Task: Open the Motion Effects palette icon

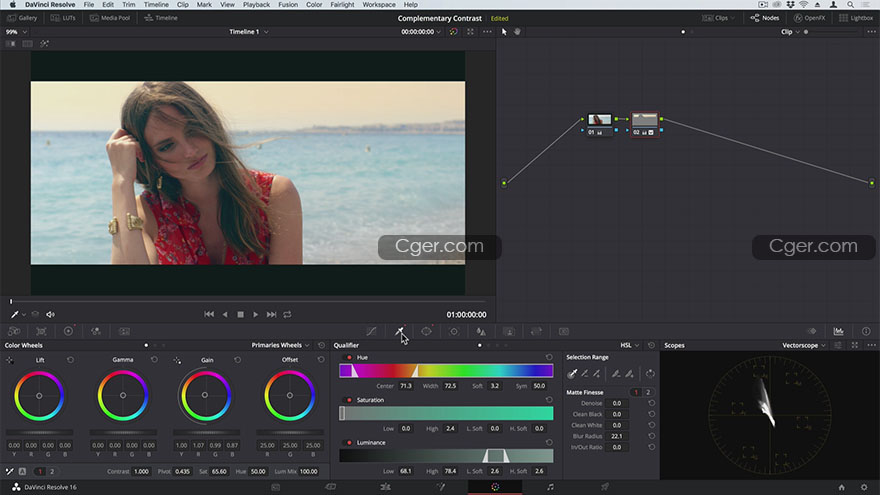Action: pos(125,331)
